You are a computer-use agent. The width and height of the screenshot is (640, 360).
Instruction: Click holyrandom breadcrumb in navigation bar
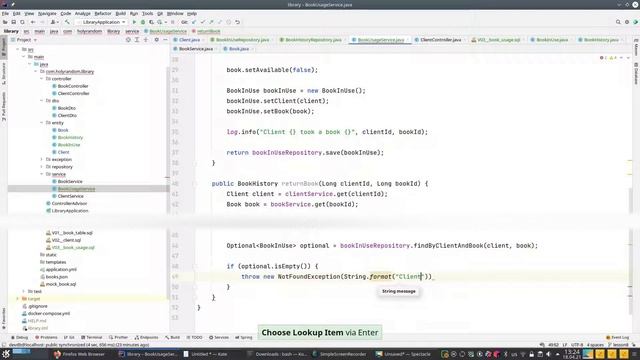[89, 31]
